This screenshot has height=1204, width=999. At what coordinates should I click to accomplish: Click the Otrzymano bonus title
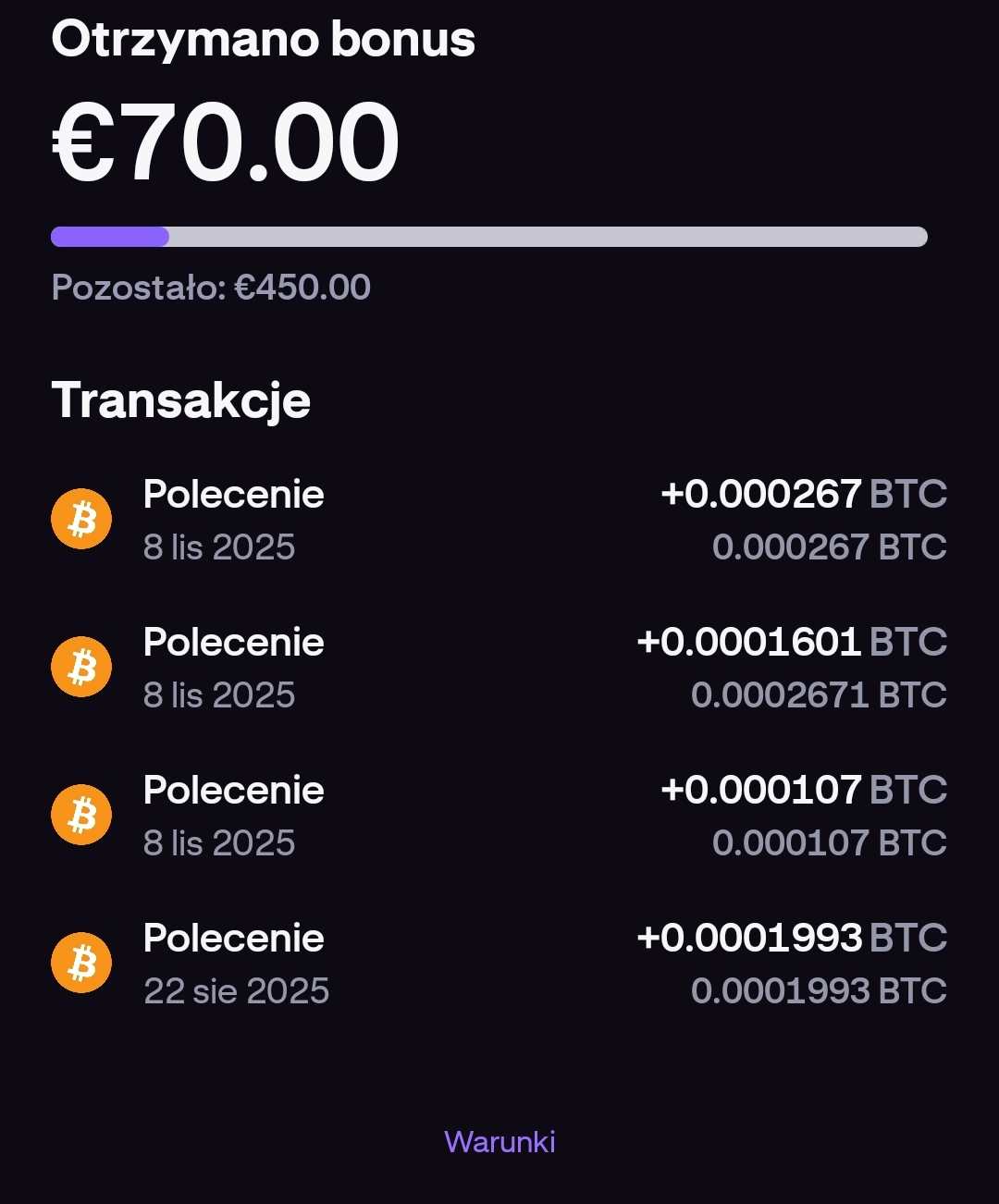point(263,40)
